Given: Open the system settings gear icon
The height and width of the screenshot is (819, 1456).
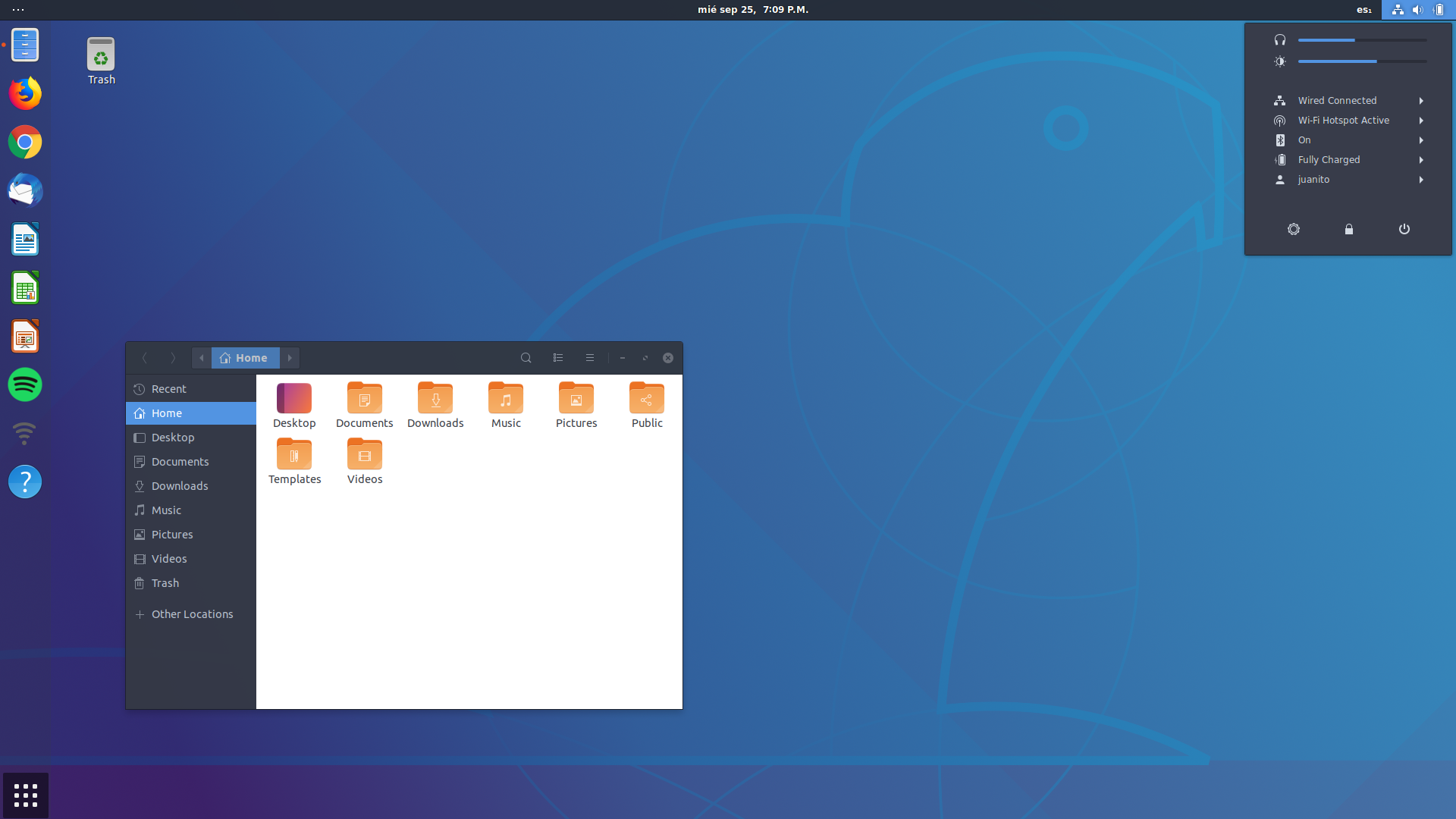Looking at the screenshot, I should (1294, 229).
